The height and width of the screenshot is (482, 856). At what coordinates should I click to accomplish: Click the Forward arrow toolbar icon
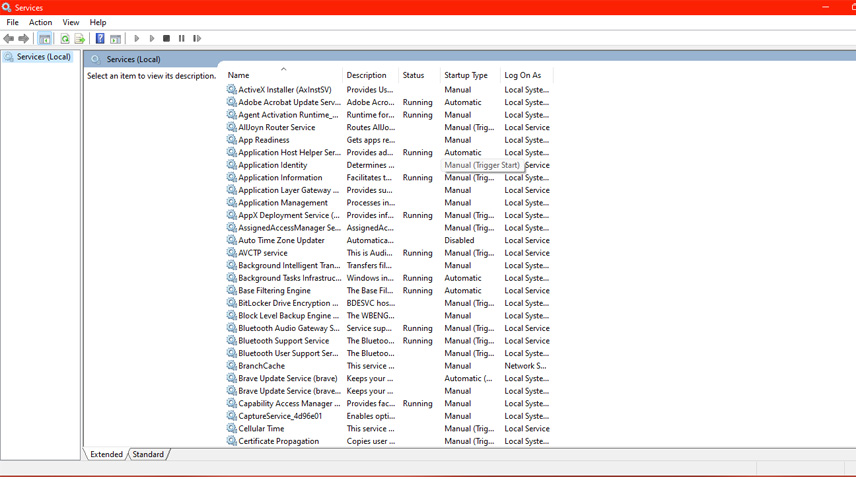coord(23,39)
